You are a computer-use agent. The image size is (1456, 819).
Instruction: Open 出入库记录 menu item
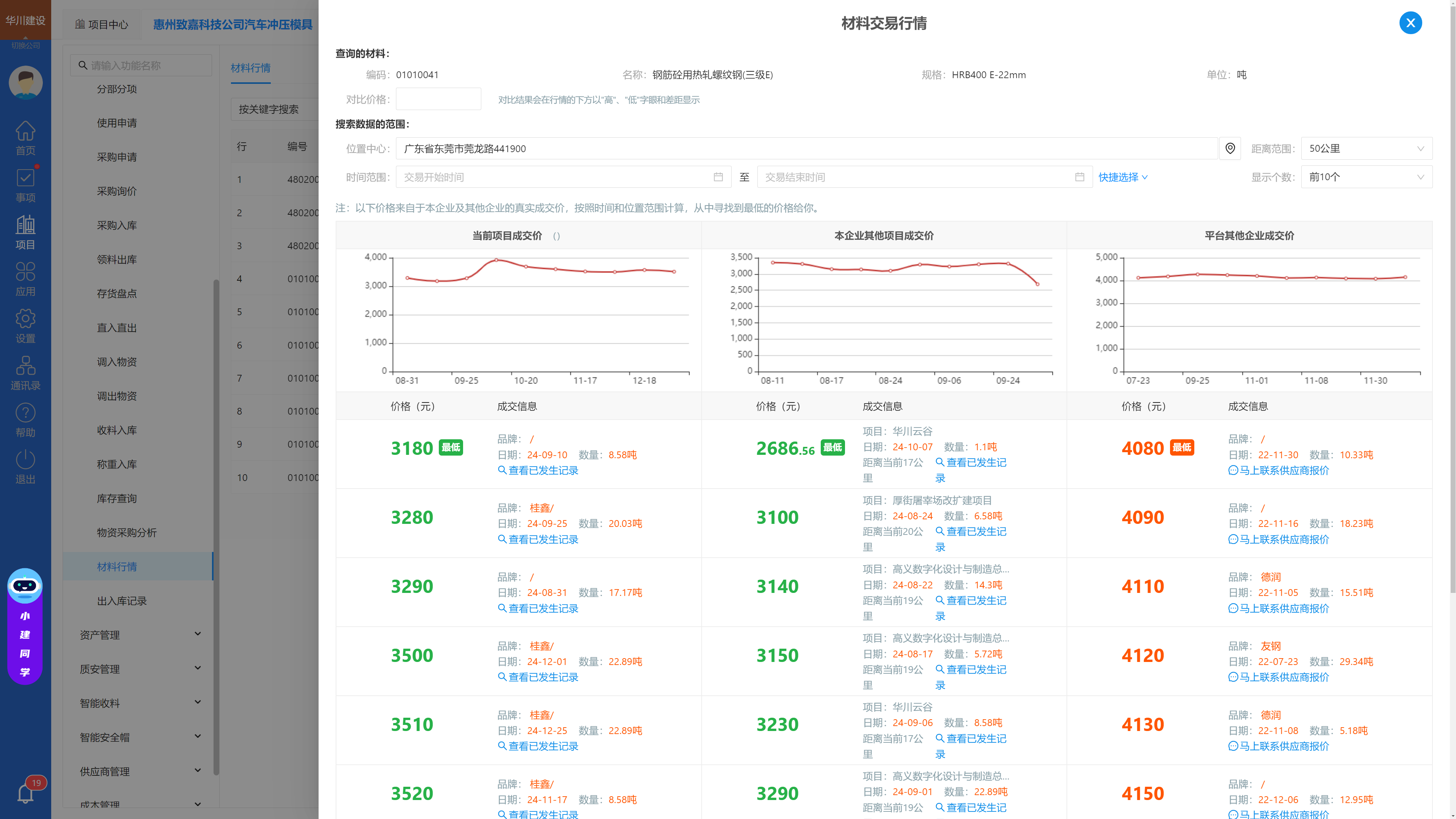coord(121,601)
